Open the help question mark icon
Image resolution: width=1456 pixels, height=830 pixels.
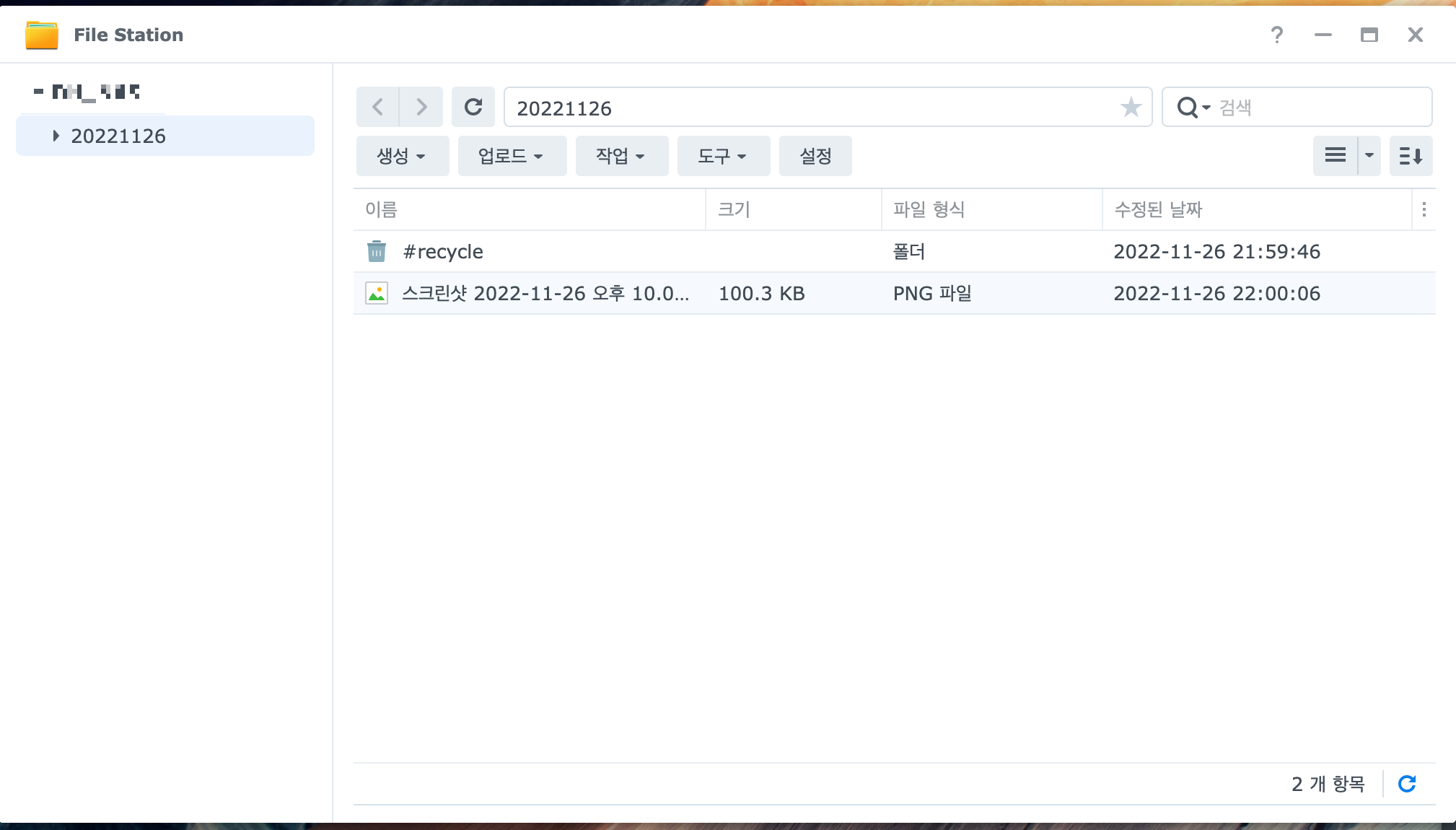(1276, 35)
